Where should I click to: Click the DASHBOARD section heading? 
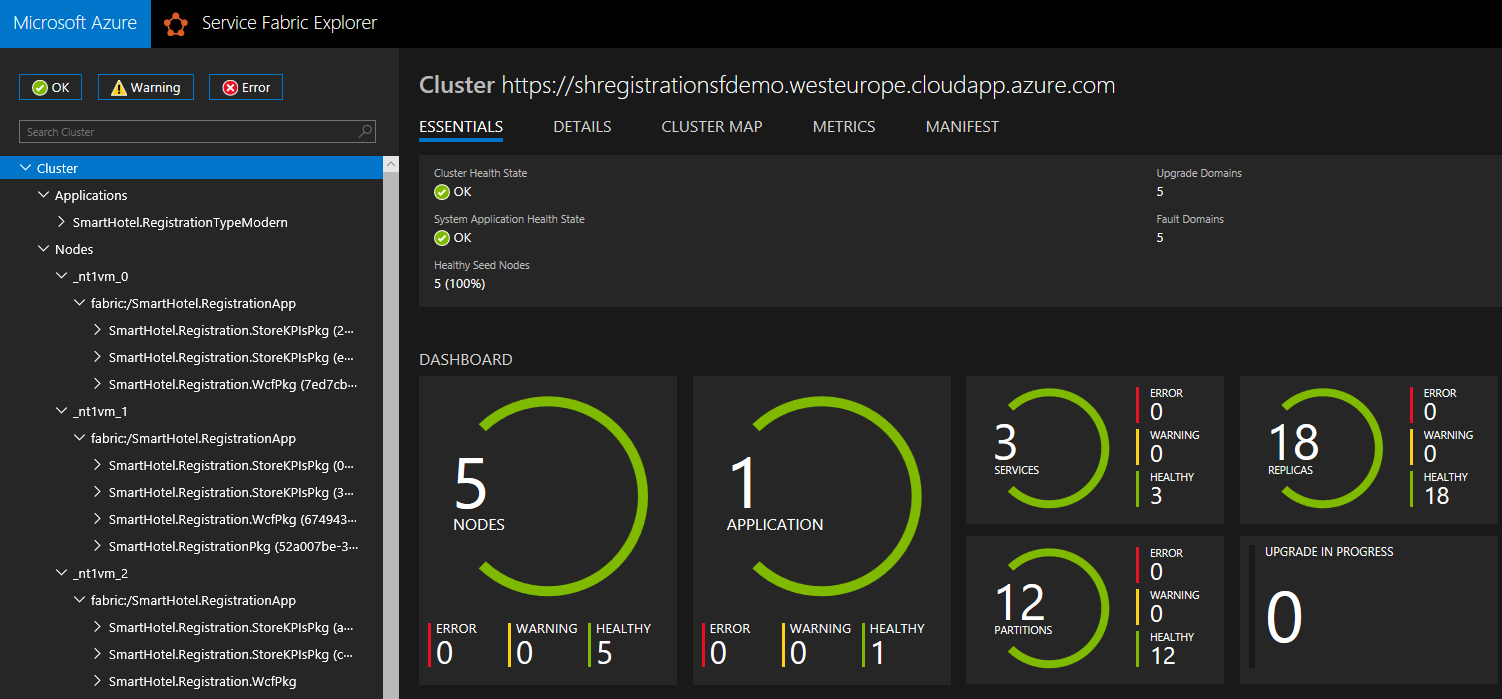(x=466, y=360)
